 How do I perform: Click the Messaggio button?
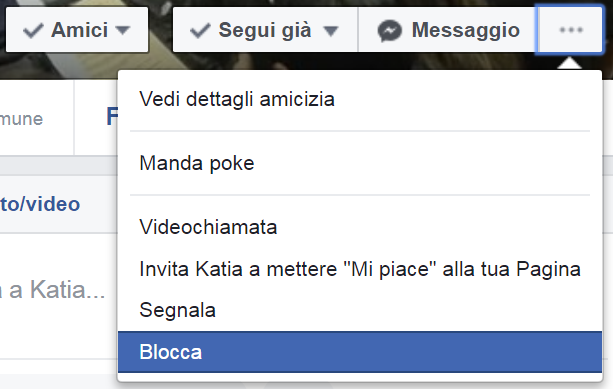(x=448, y=30)
